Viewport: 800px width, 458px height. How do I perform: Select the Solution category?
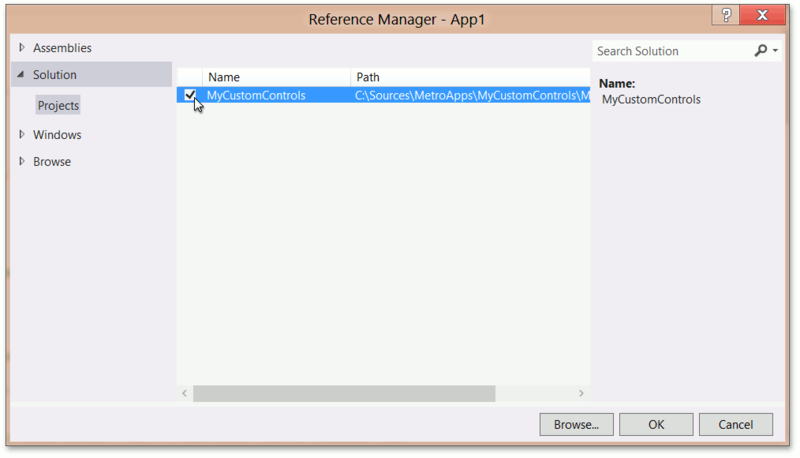point(92,74)
